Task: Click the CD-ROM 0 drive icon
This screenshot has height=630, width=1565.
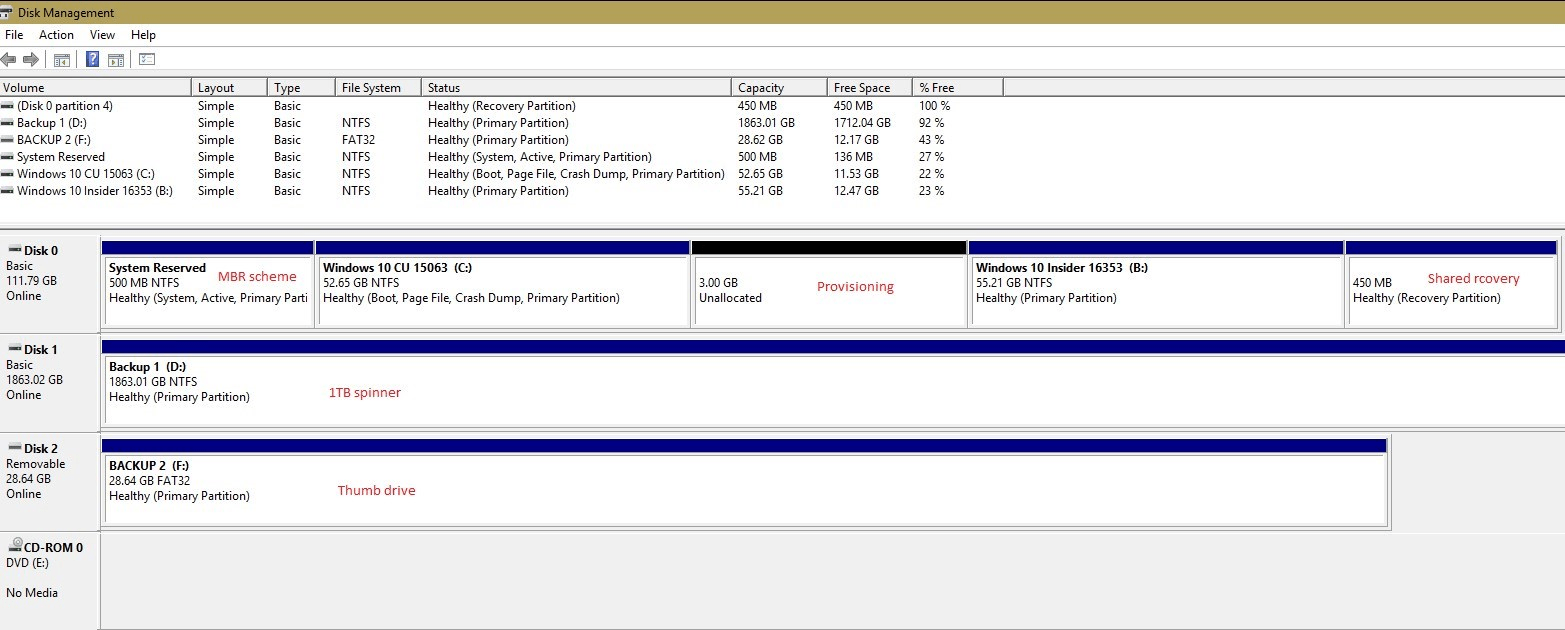Action: [15, 546]
